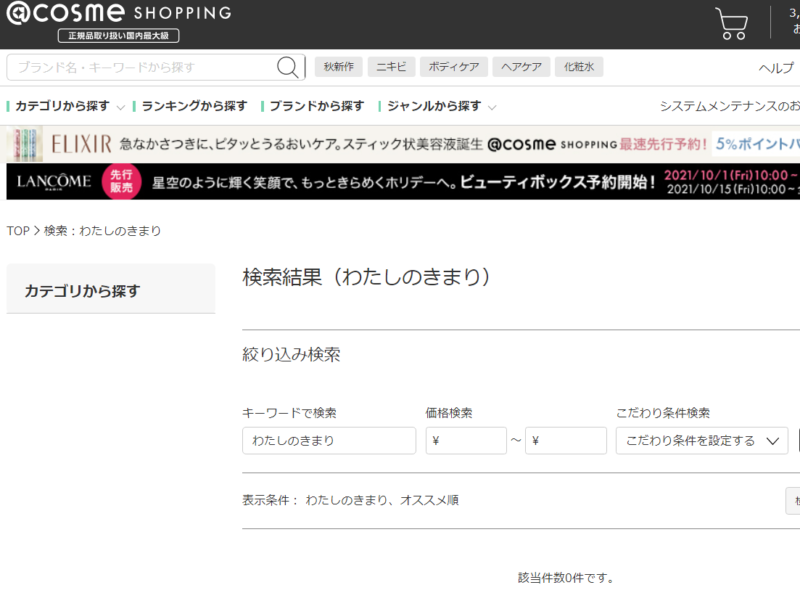Click the 検索：わたしのきまり breadcrumb text
The height and width of the screenshot is (593, 800).
click(103, 231)
